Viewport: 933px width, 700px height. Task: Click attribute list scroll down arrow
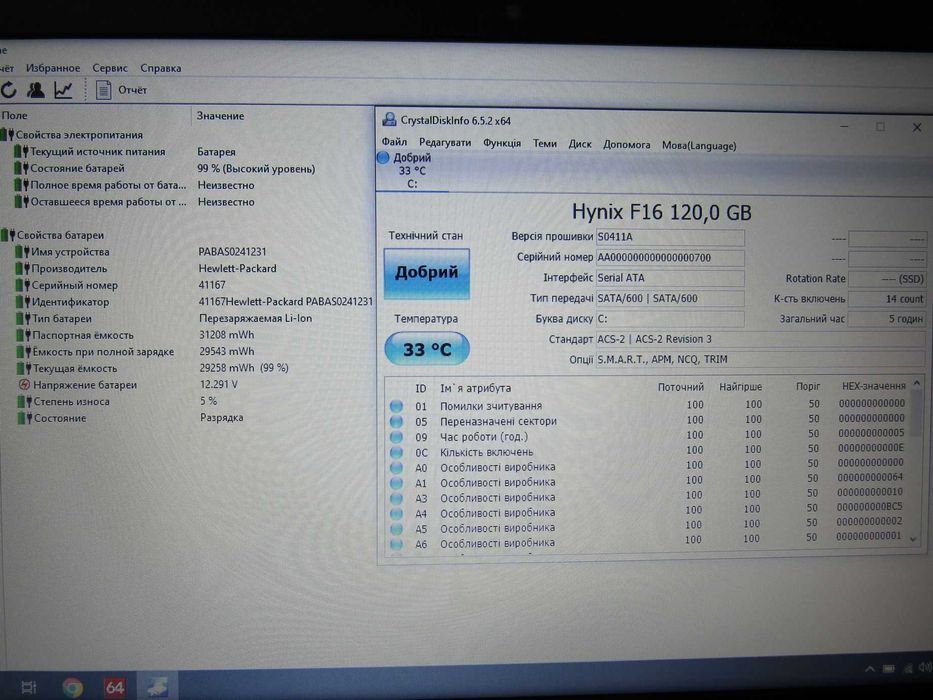point(915,539)
